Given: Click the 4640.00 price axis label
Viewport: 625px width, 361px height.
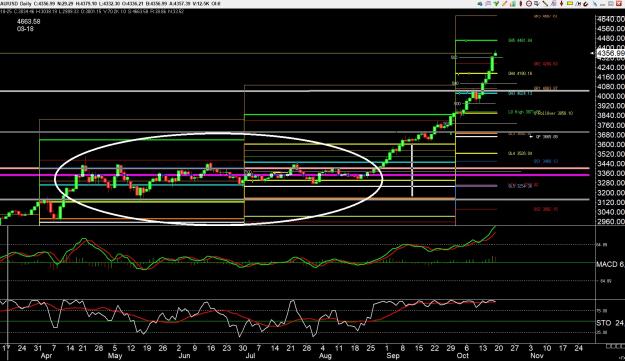Looking at the screenshot, I should 611,19.
